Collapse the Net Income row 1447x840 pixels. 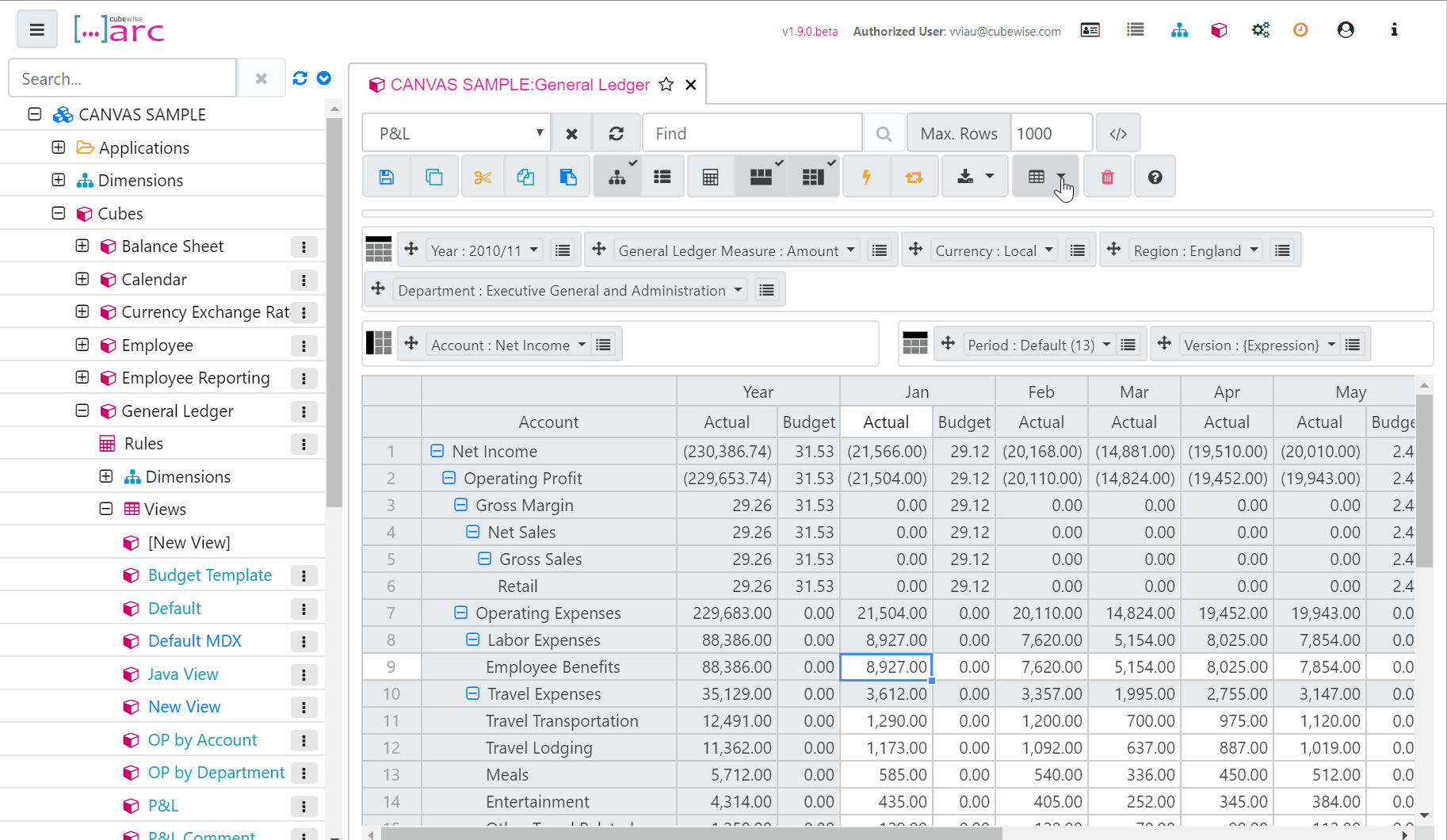click(x=437, y=451)
